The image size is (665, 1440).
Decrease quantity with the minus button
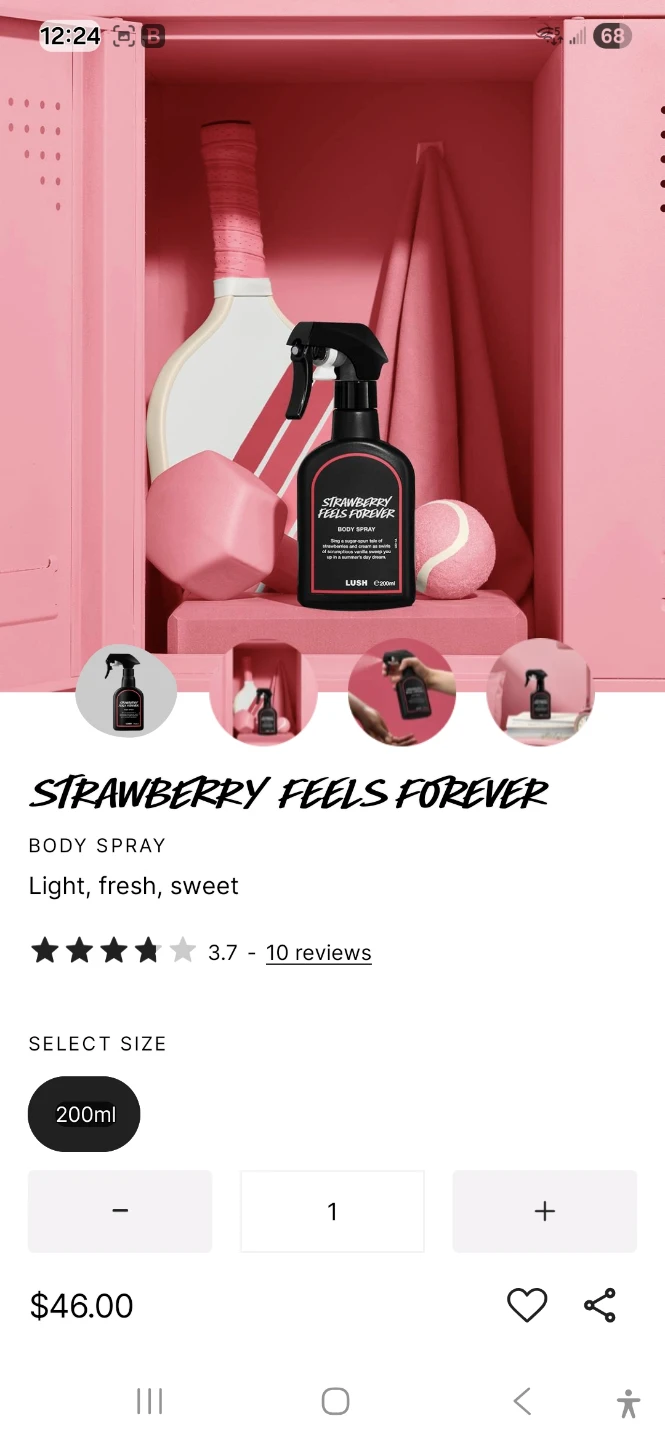120,1211
